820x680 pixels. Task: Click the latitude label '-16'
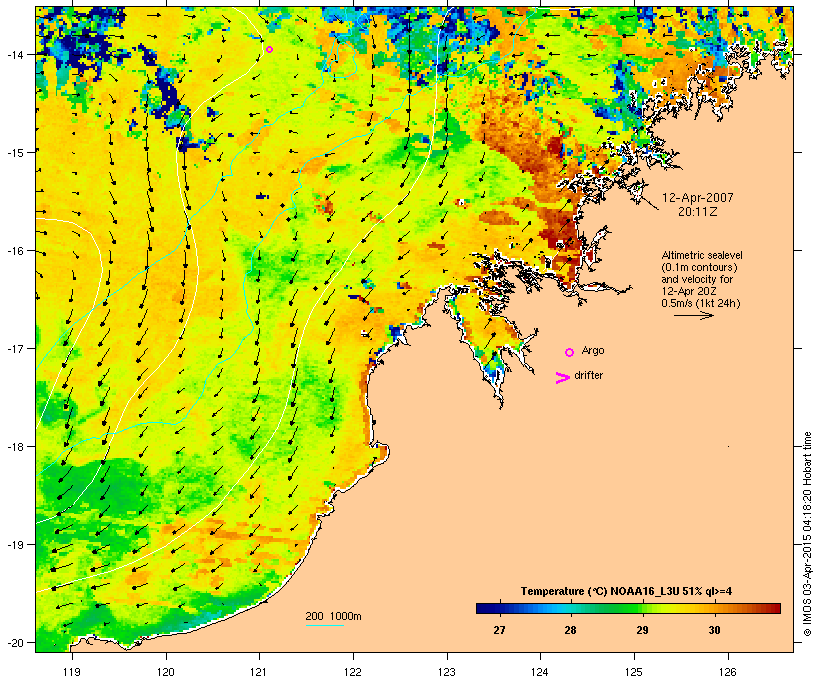point(14,251)
